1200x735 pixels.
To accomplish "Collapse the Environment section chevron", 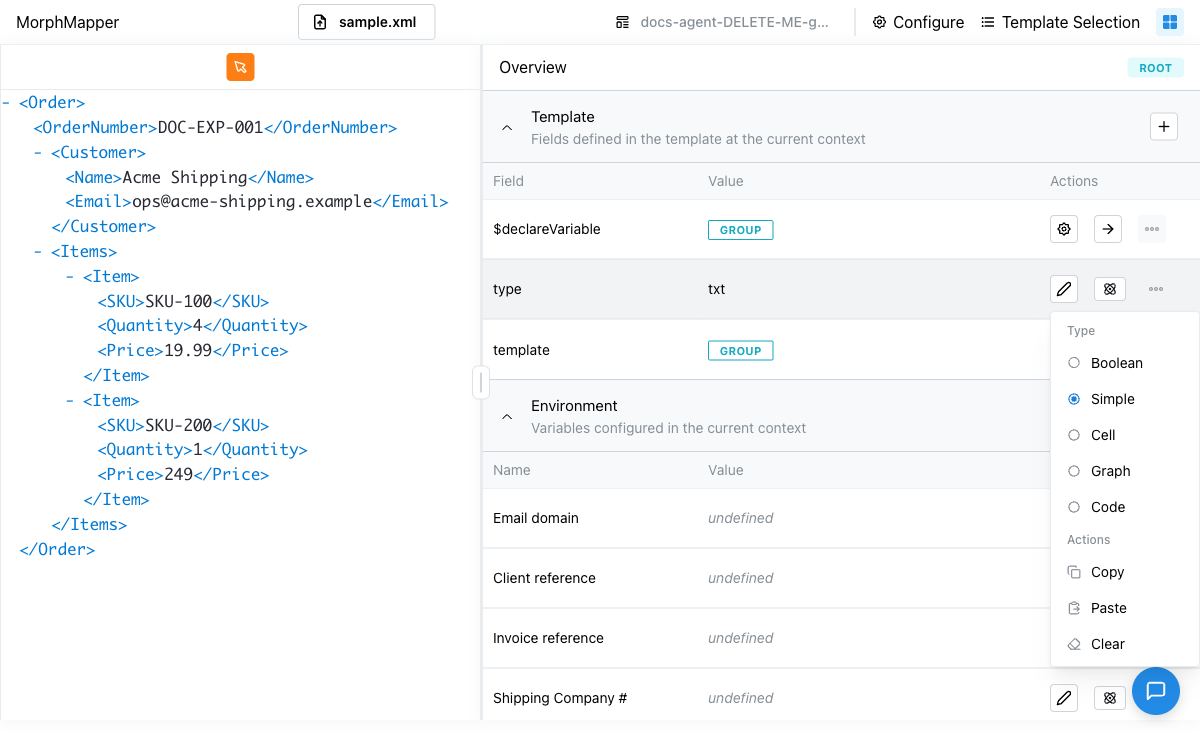I will [507, 417].
